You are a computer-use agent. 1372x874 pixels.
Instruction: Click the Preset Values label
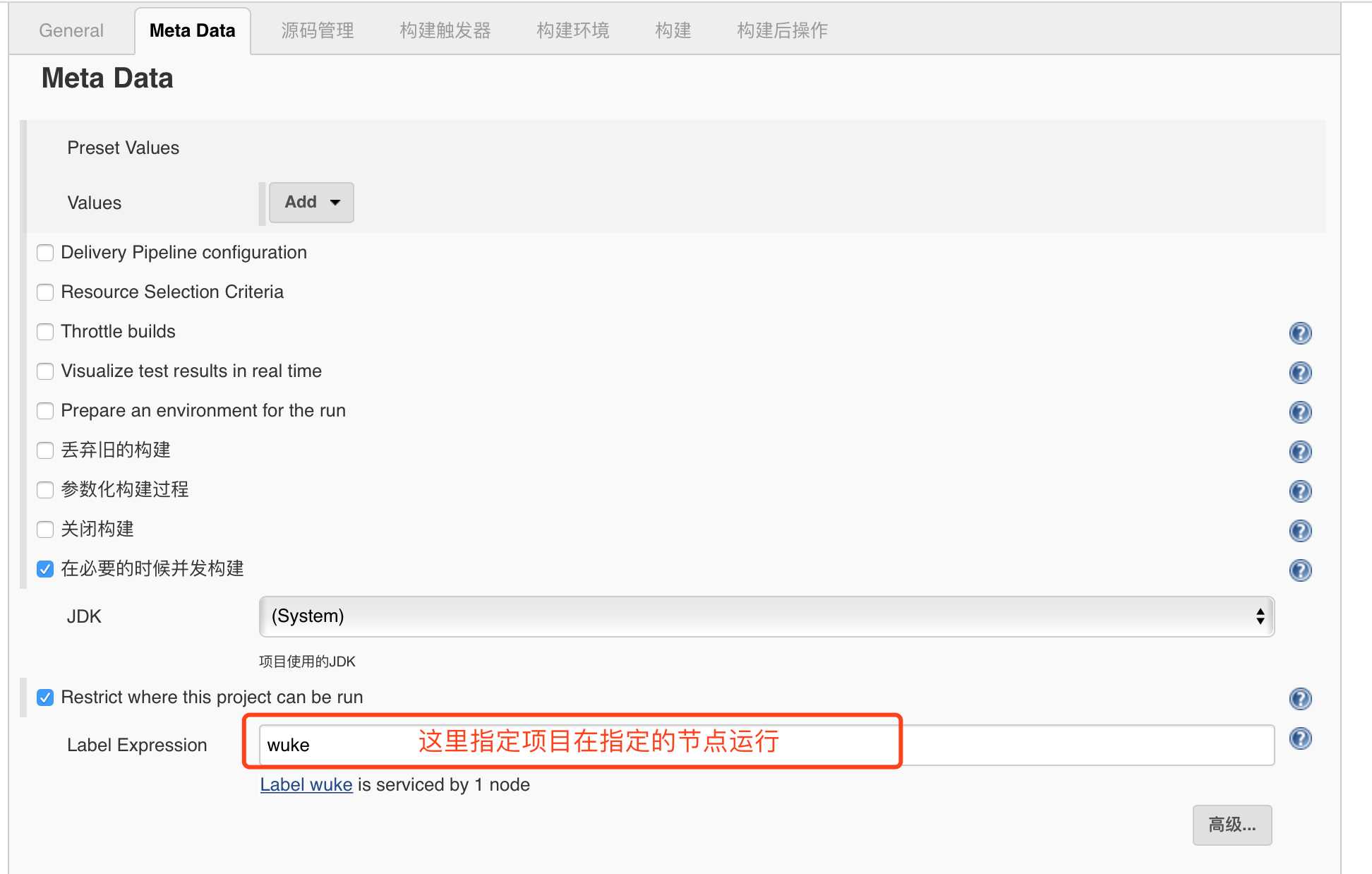coord(123,148)
